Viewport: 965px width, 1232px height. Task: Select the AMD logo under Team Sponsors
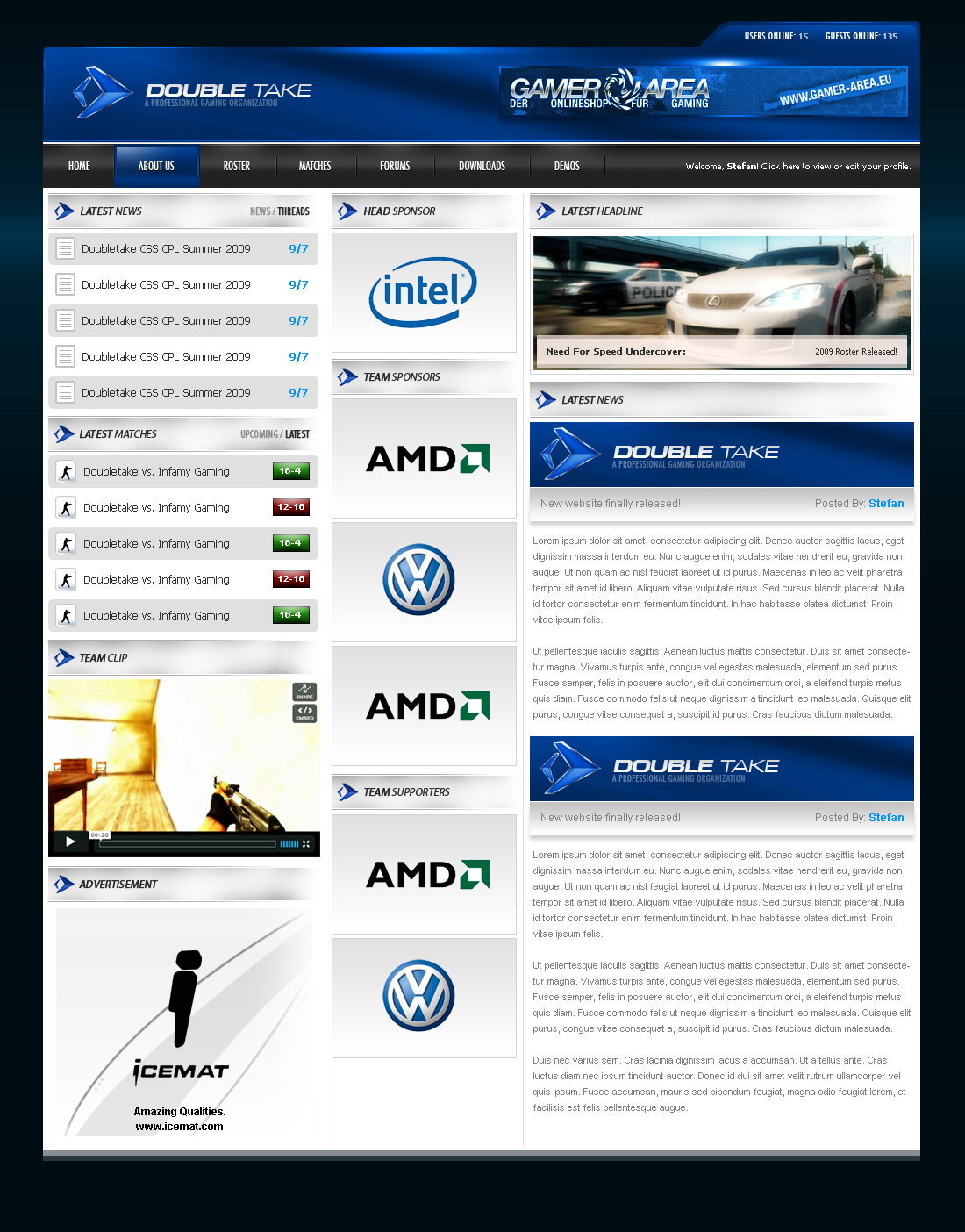424,457
